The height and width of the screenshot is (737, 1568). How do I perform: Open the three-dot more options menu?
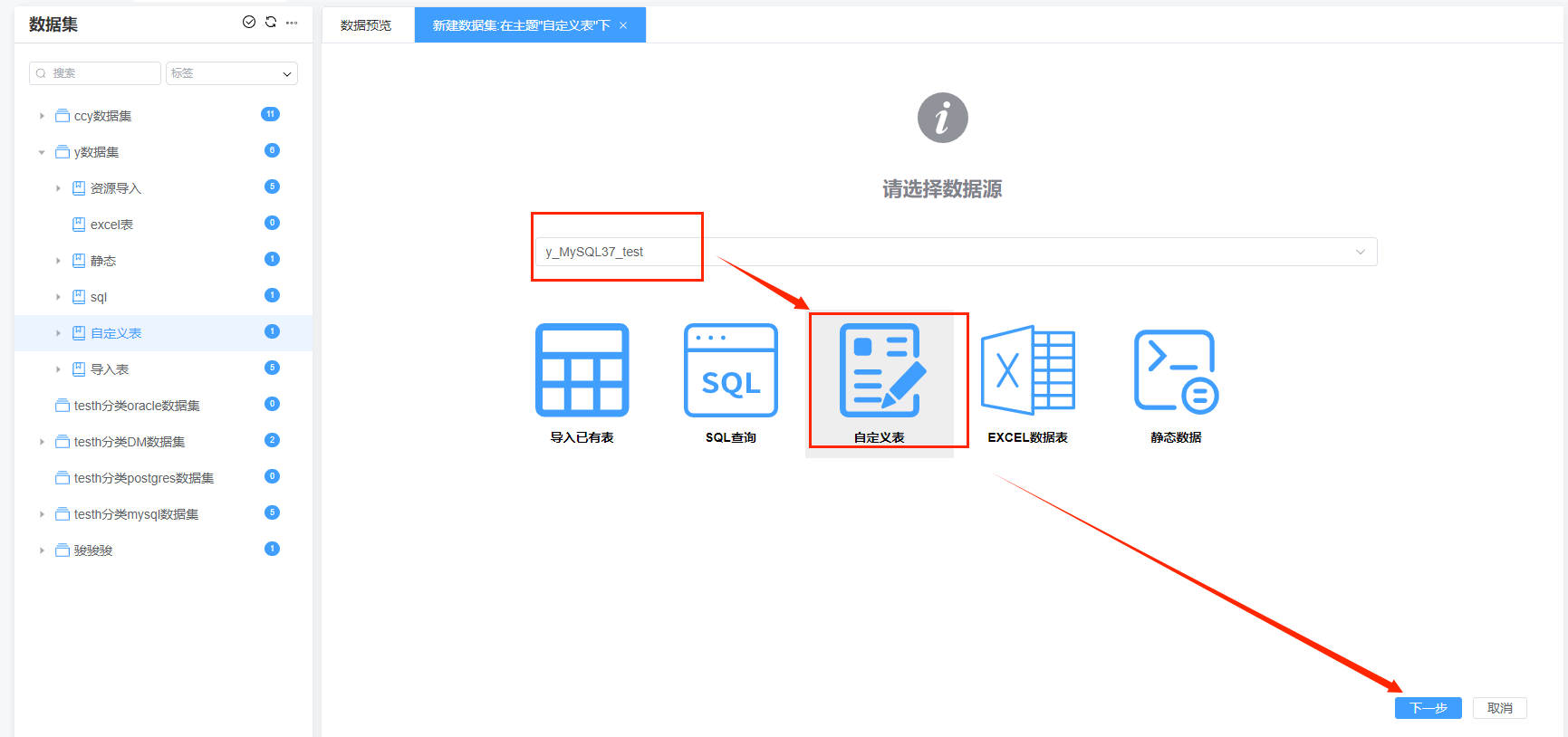[292, 23]
